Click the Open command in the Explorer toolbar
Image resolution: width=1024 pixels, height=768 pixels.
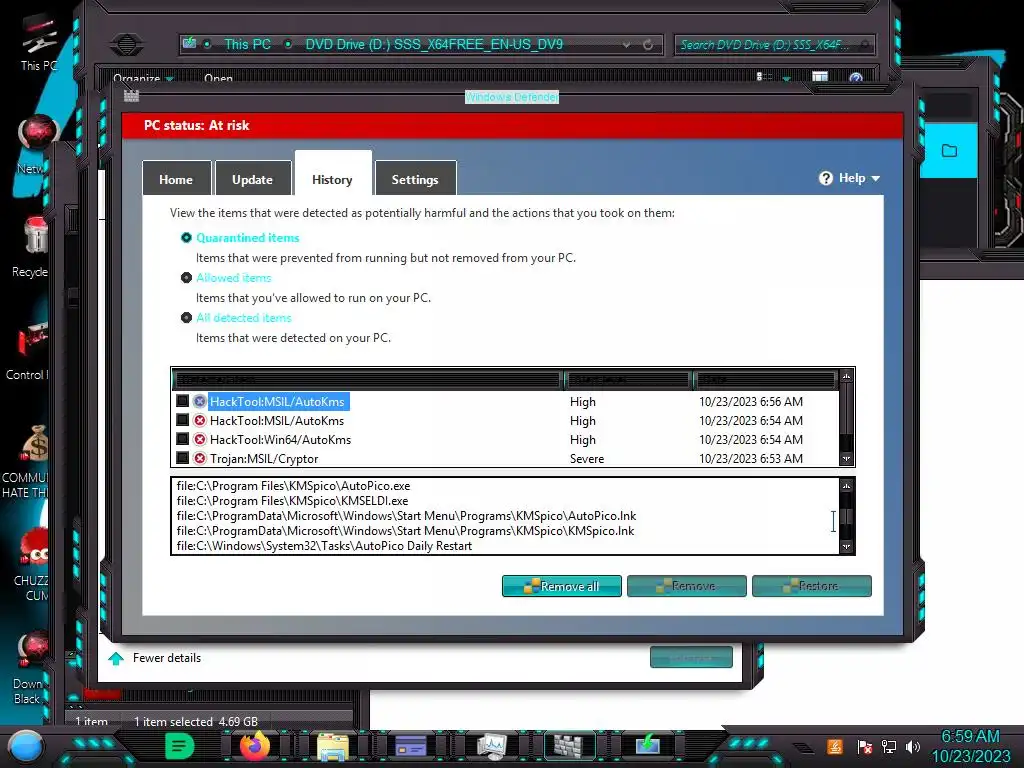218,78
